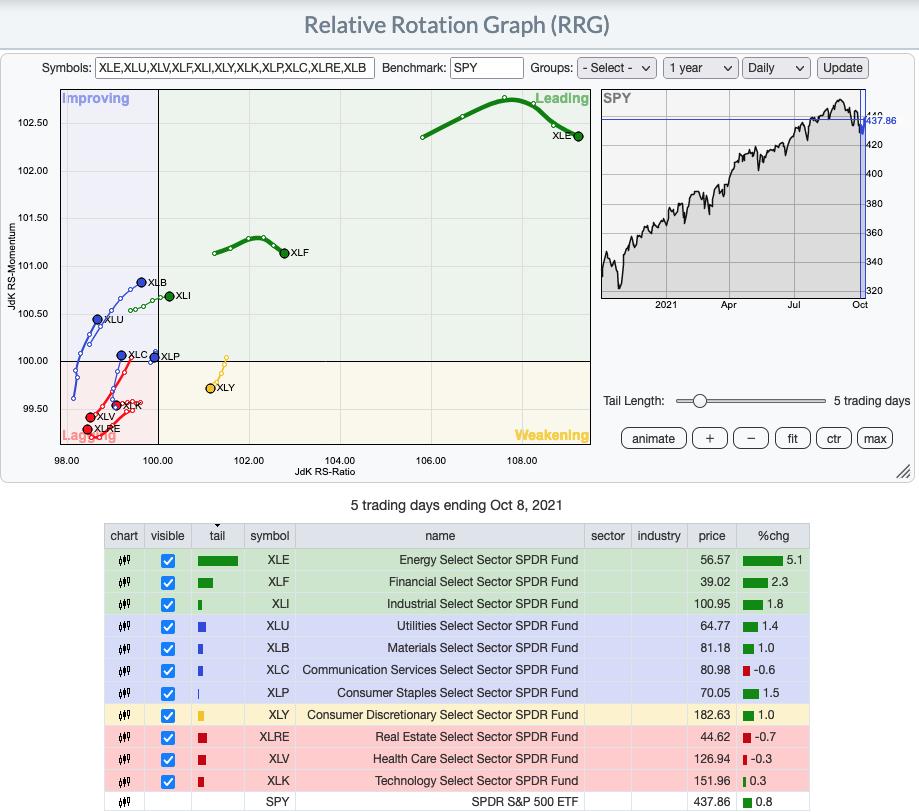Viewport: 919px width, 812px height.
Task: Uncheck visibility for XLU
Action: 168,626
